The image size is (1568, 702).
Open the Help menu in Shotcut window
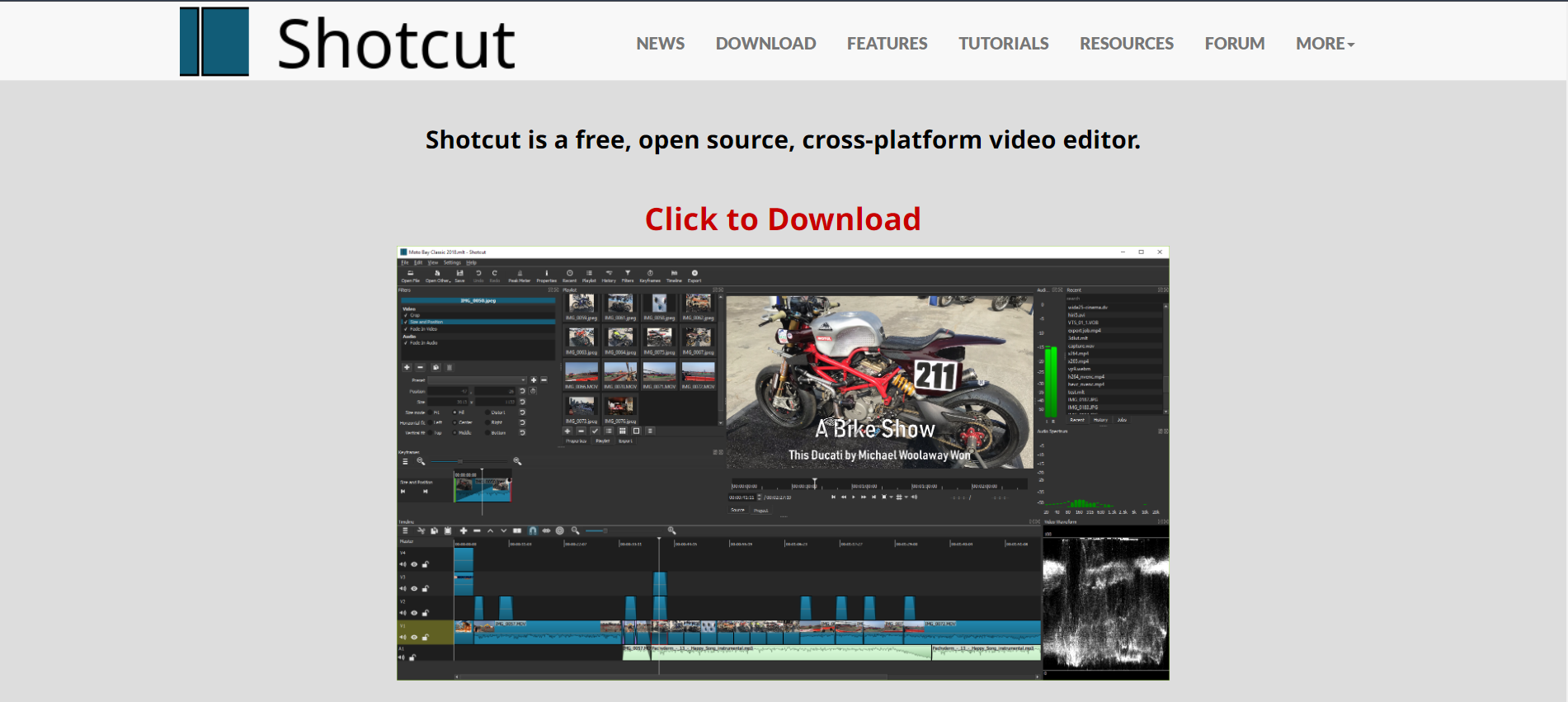471,262
